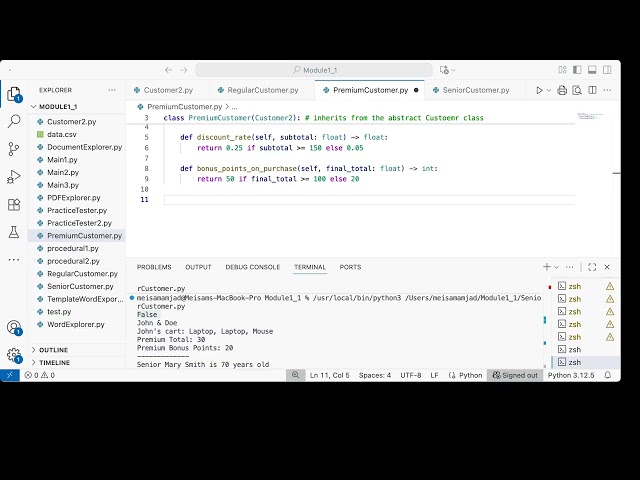
Task: Toggle the primary side bar
Action: coord(577,70)
